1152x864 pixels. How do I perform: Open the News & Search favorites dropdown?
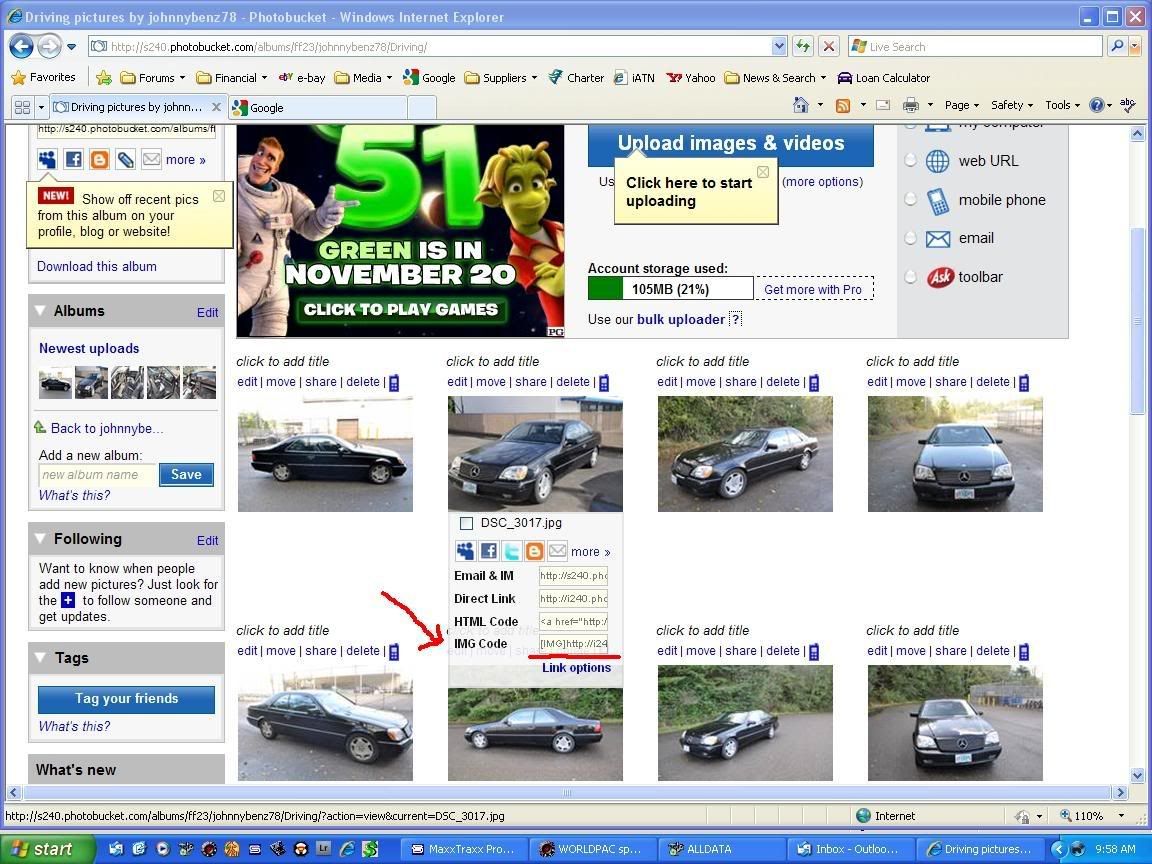(x=776, y=78)
